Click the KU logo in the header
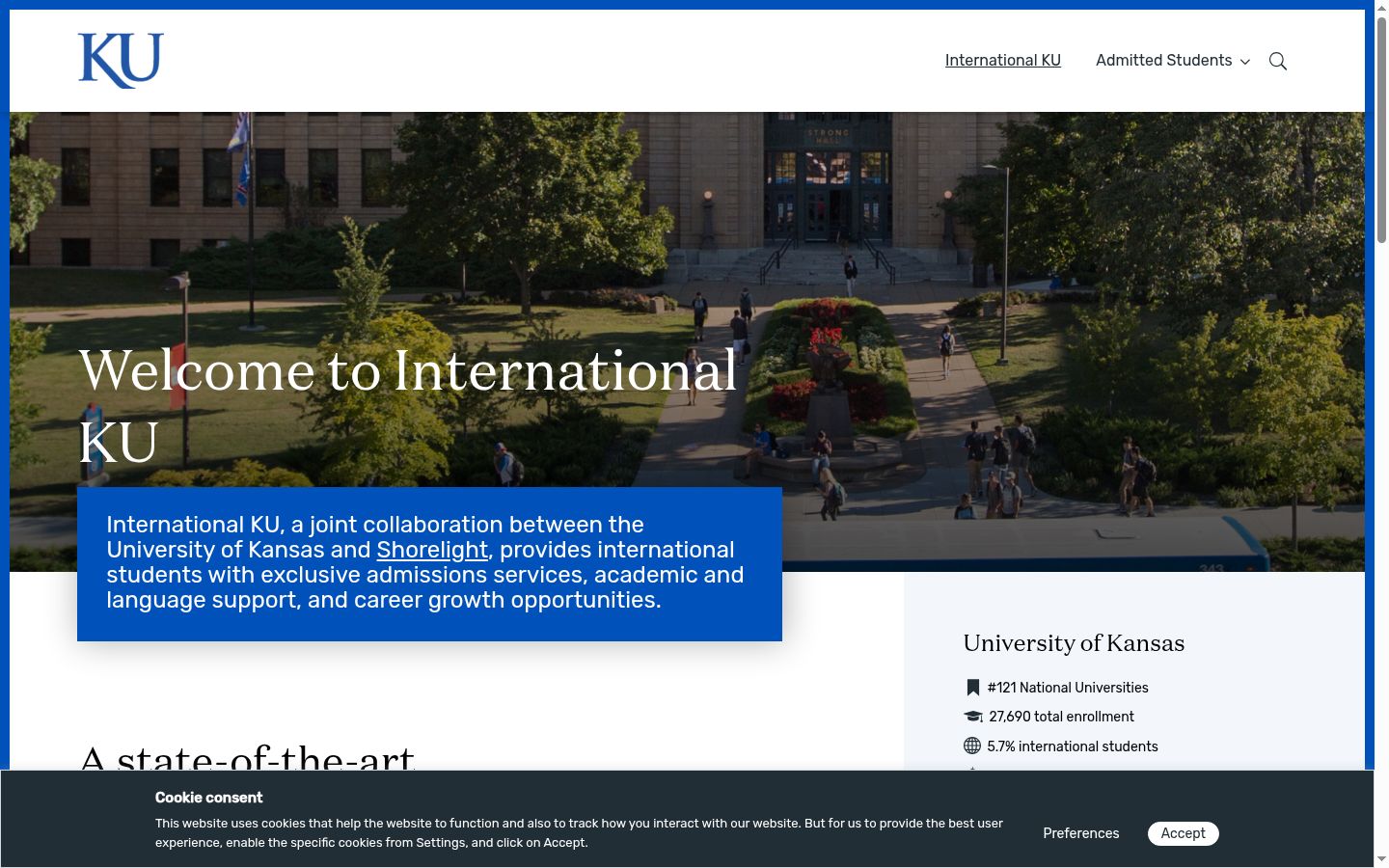1389x868 pixels. point(121,61)
